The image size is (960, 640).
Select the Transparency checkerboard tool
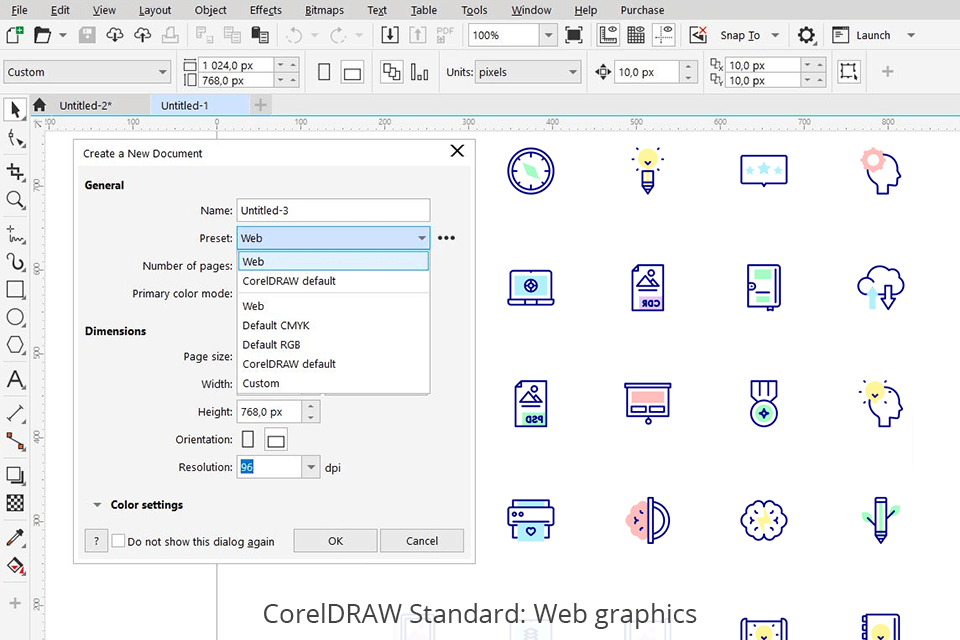pos(15,503)
